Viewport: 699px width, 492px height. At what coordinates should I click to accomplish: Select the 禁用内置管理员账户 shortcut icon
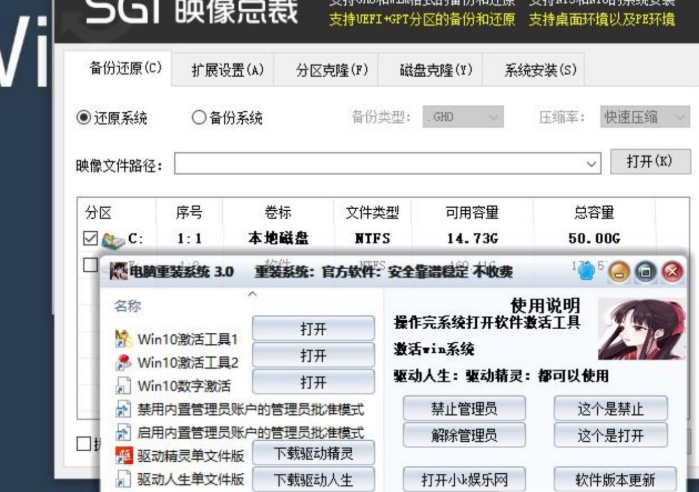click(123, 409)
